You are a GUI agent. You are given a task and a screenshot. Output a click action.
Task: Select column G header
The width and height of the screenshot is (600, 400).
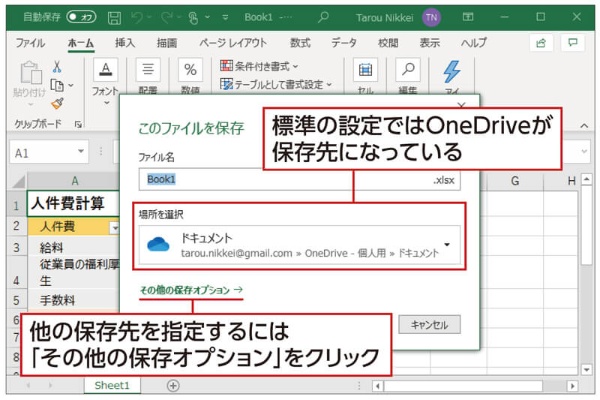pos(515,181)
